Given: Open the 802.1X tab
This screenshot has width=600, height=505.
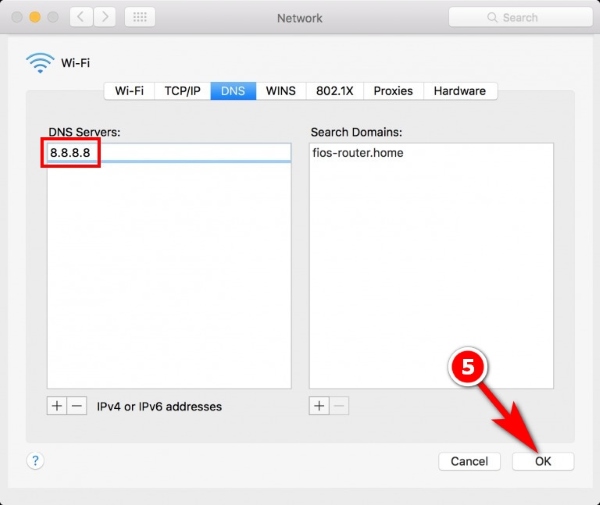Looking at the screenshot, I should [x=334, y=91].
